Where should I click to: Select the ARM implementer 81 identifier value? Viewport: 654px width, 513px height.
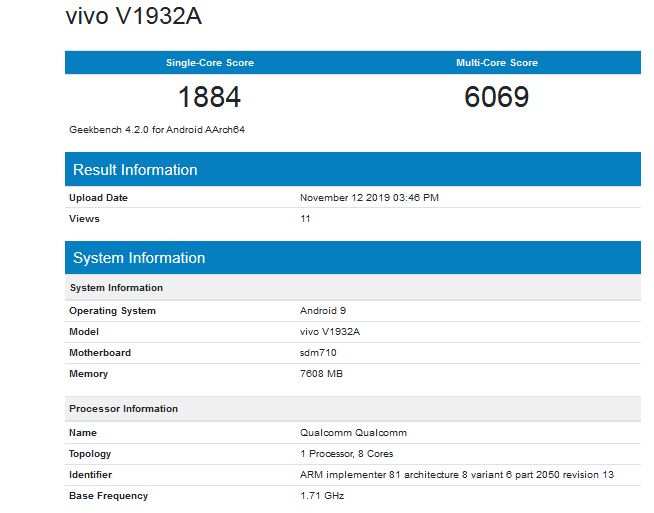click(457, 475)
